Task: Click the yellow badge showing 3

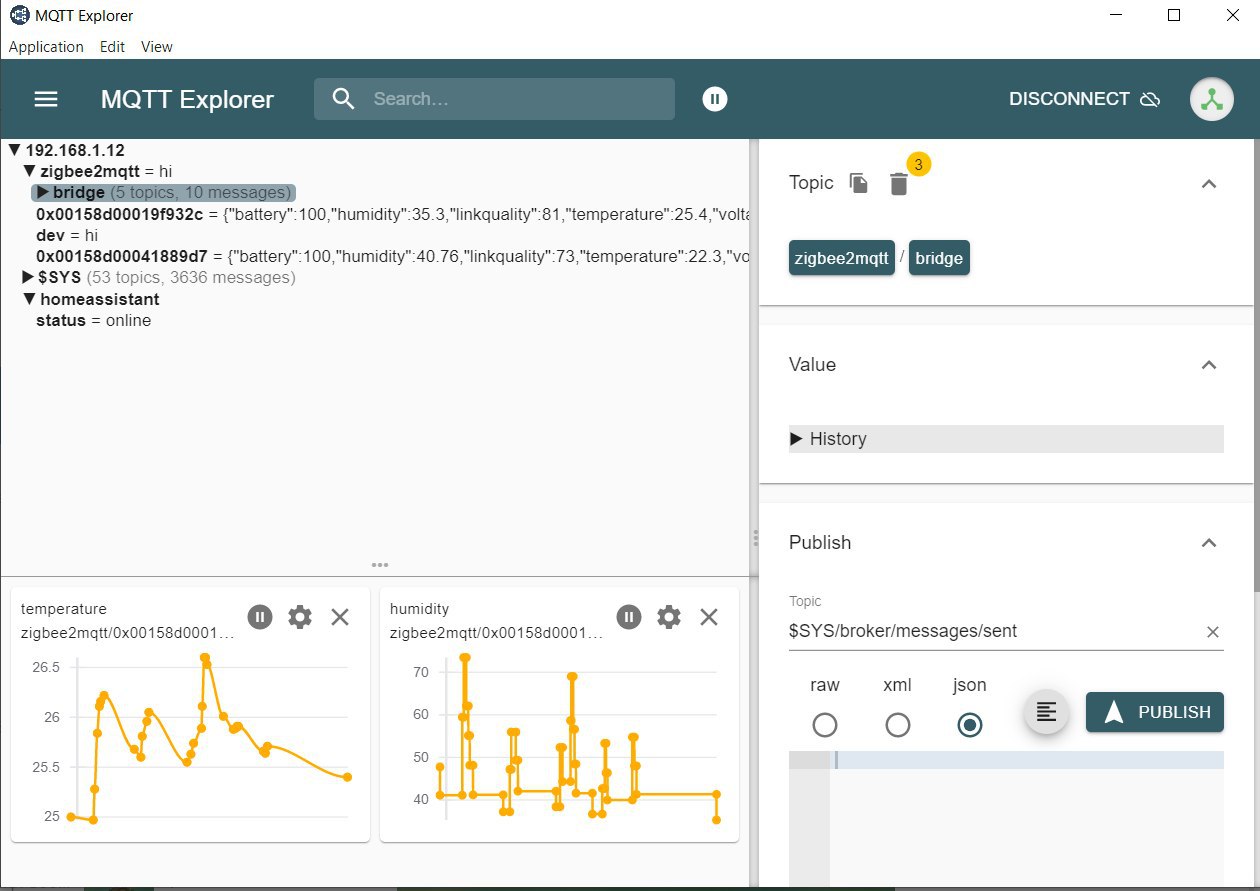Action: [919, 163]
